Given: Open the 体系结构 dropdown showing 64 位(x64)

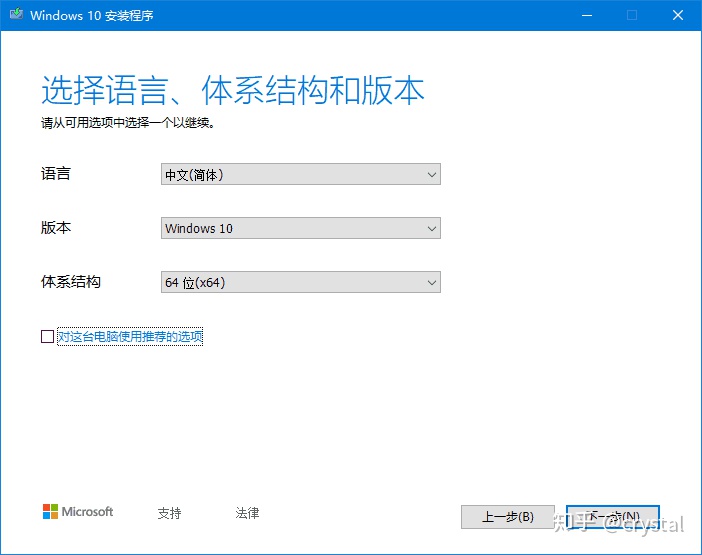Looking at the screenshot, I should pyautogui.click(x=300, y=282).
